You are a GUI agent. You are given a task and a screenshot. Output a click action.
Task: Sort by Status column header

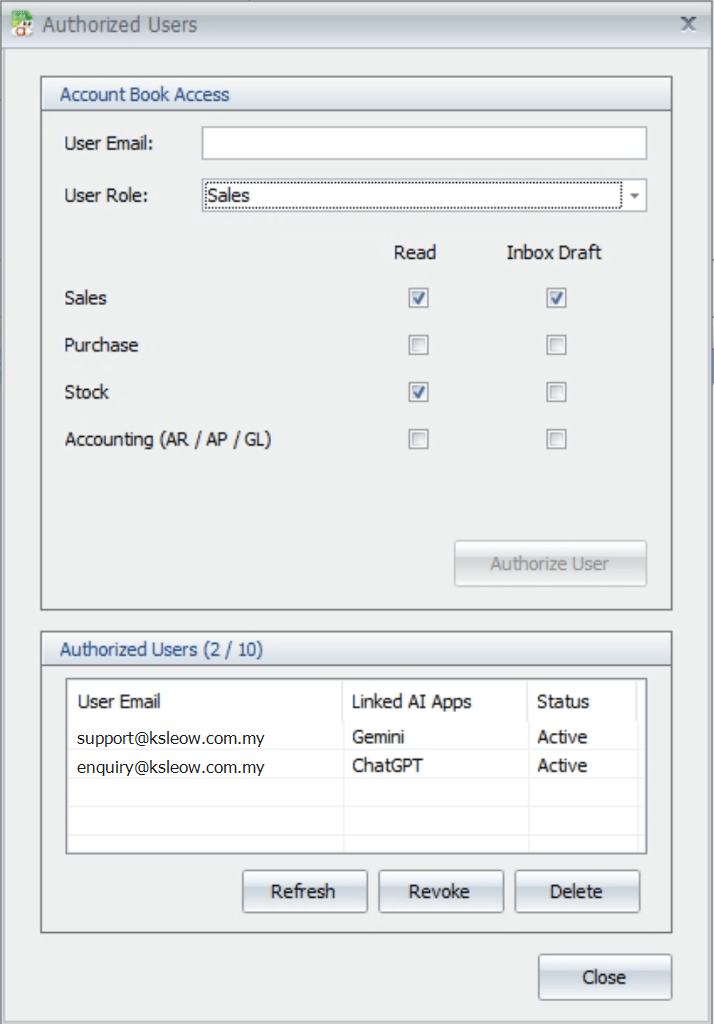point(581,701)
